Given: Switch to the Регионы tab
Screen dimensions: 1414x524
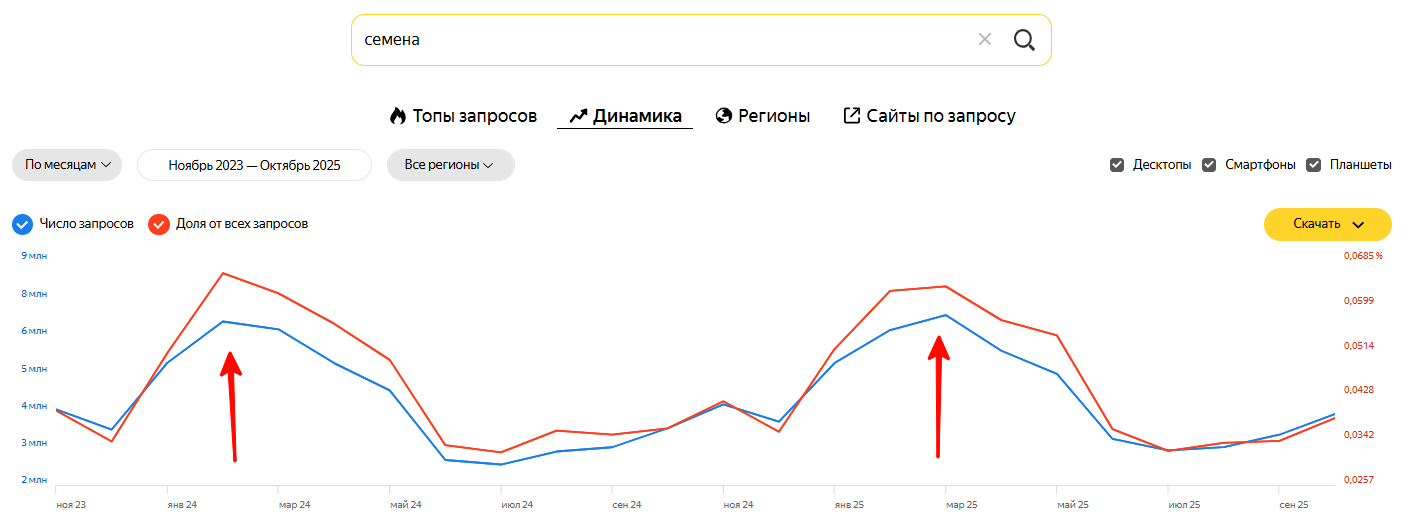Looking at the screenshot, I should (x=774, y=116).
